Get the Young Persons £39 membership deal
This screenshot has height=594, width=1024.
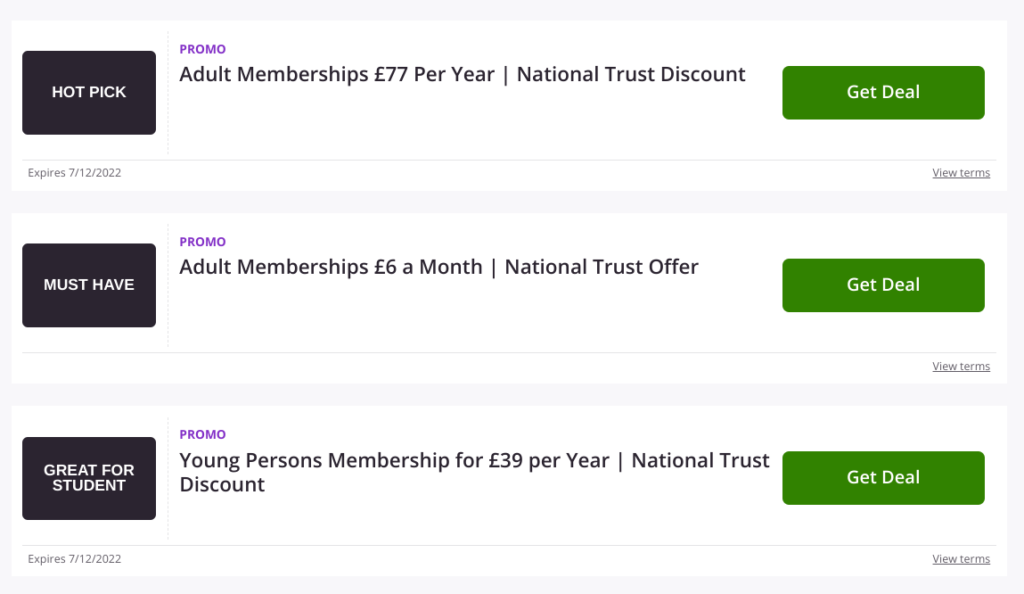pyautogui.click(x=883, y=478)
